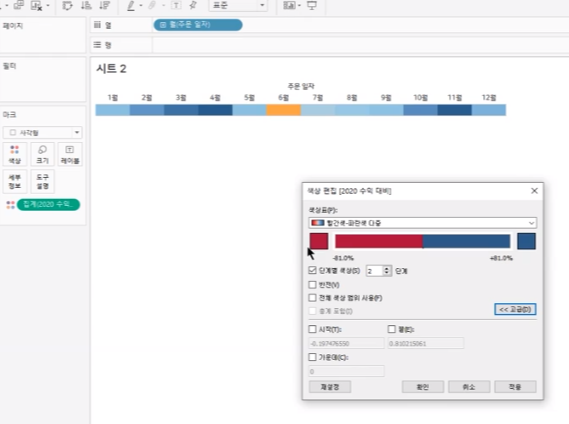This screenshot has width=569, height=424.
Task: Open the show/hide cards dropdown arrow
Action: [x=299, y=6]
